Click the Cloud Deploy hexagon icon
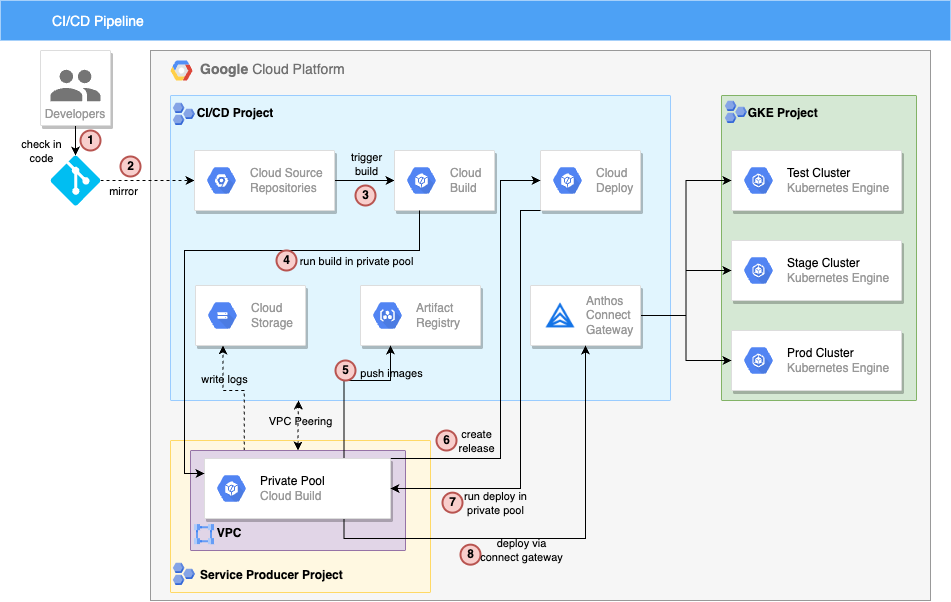The image size is (951, 602). (567, 181)
